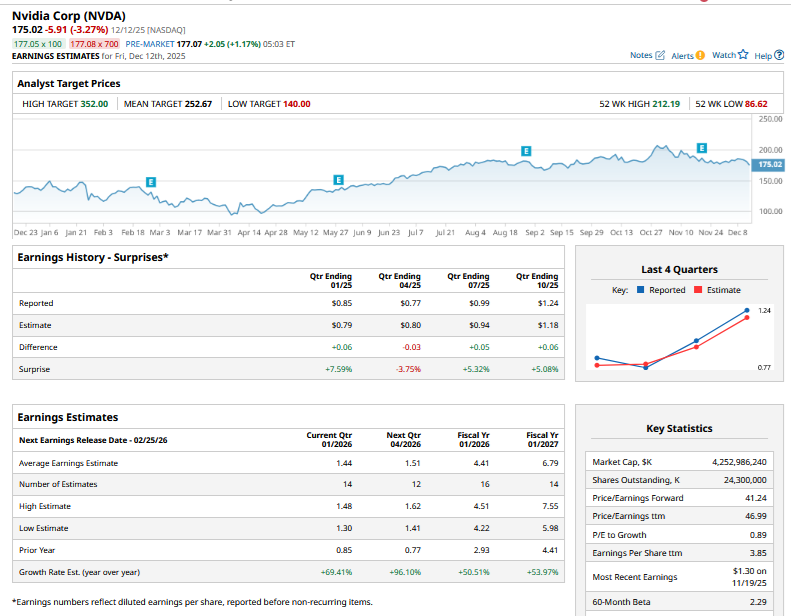791x616 pixels.
Task: Click the Watch link text
Action: tap(723, 56)
